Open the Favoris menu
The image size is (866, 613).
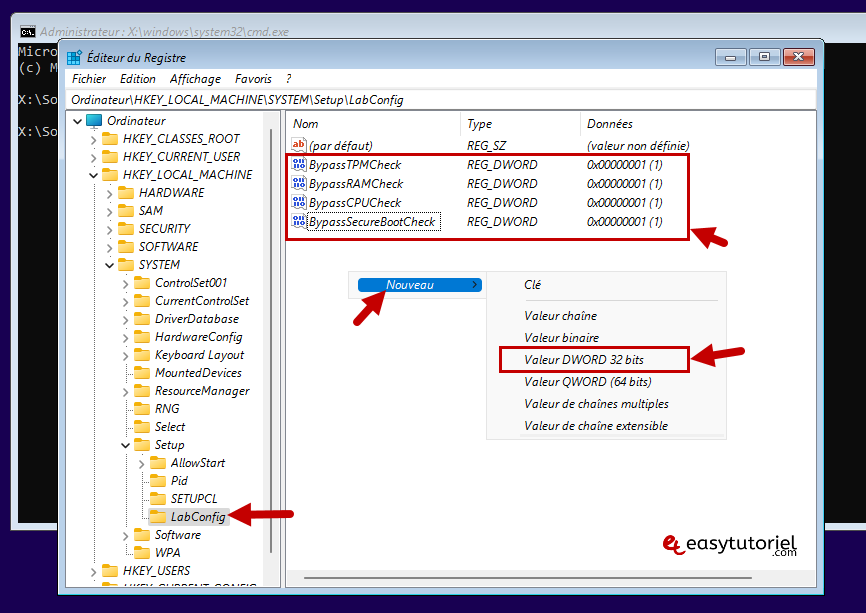[253, 79]
